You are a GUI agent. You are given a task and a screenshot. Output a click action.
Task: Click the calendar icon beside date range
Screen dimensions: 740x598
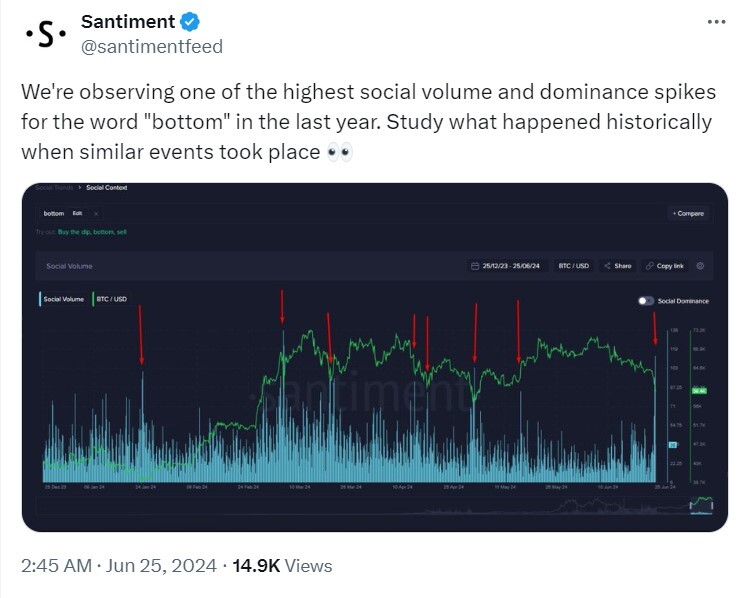(x=475, y=266)
